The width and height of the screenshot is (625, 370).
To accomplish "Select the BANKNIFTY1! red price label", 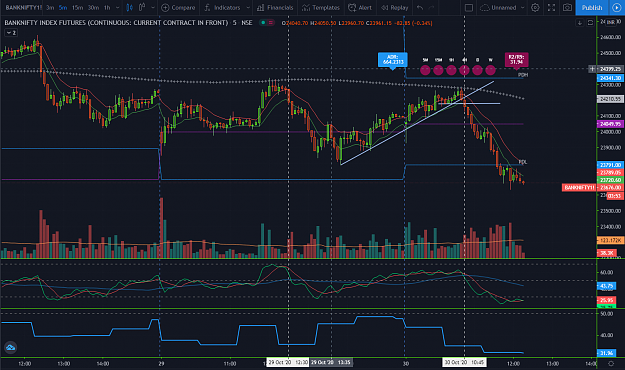I will (579, 187).
